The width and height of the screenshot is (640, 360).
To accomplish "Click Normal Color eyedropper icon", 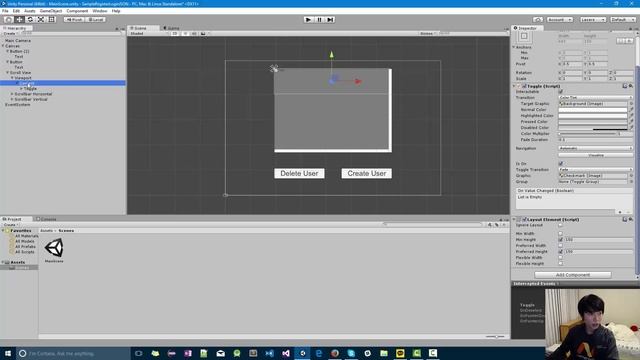I will [x=631, y=110].
